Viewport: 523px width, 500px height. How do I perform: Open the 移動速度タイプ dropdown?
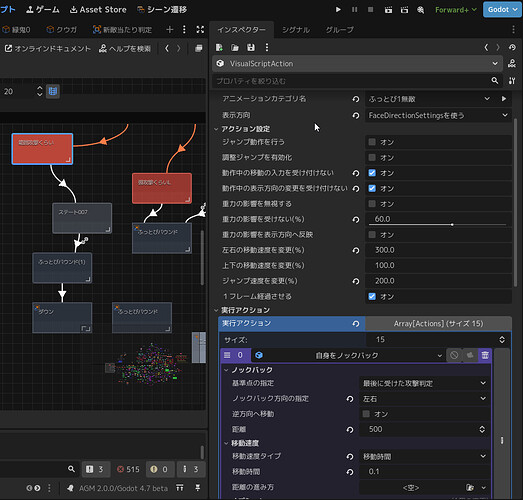point(424,456)
